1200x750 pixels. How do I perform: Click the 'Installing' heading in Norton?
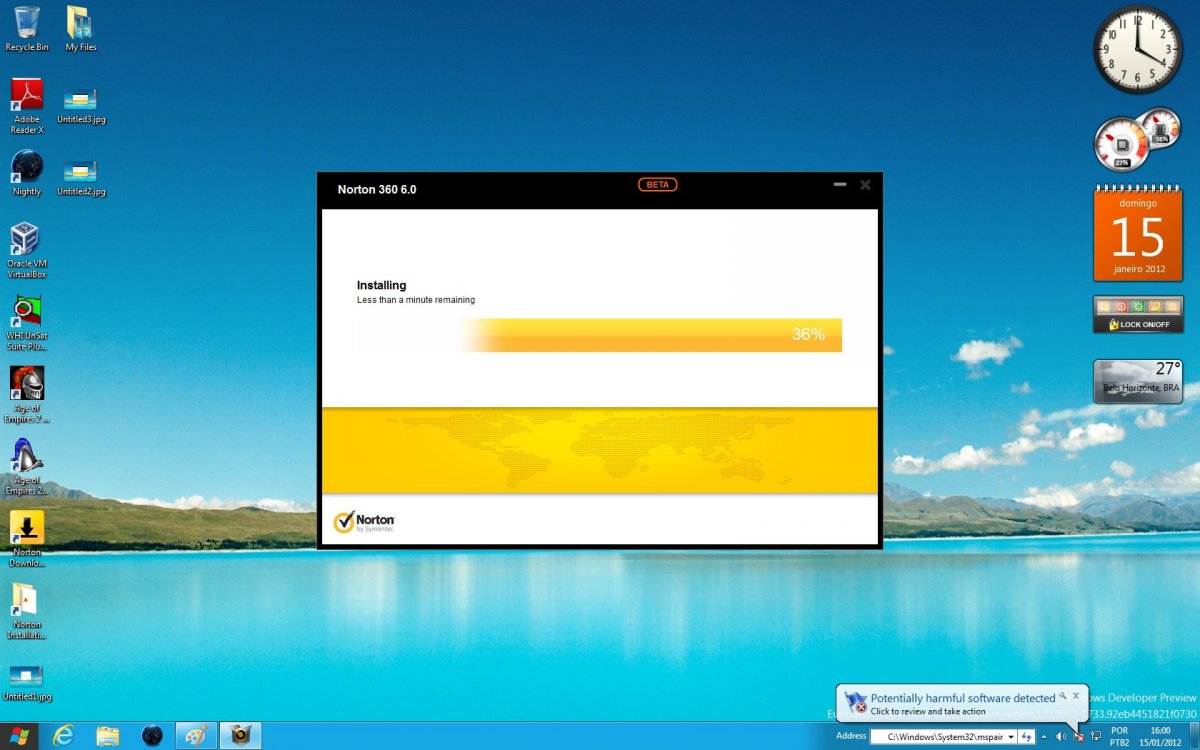tap(382, 285)
